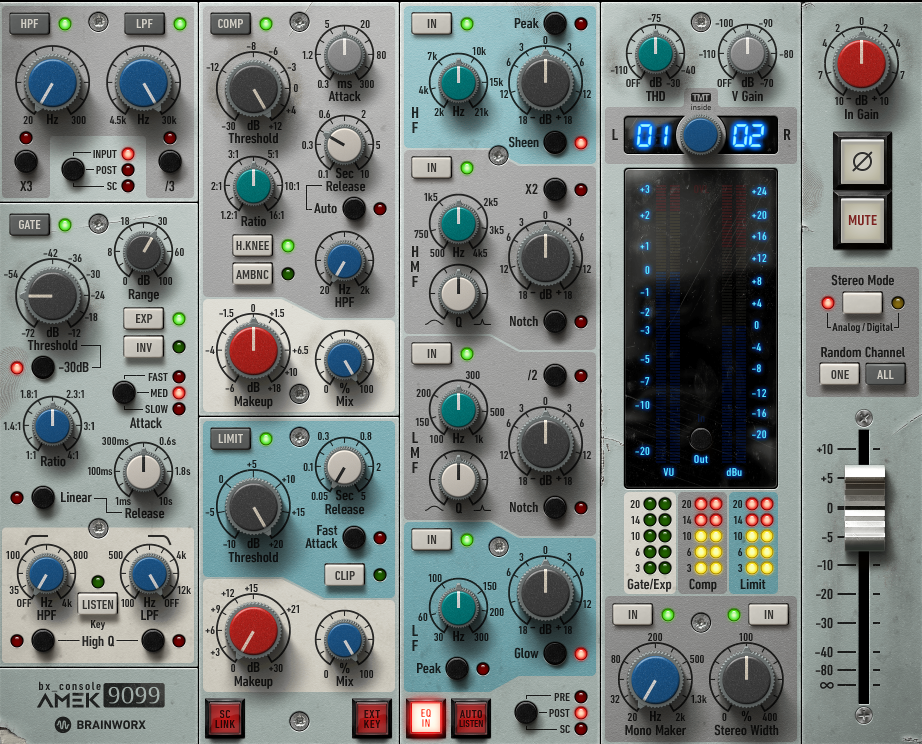The image size is (922, 744).
Task: Click the HMF X2 push button
Action: [x=554, y=189]
